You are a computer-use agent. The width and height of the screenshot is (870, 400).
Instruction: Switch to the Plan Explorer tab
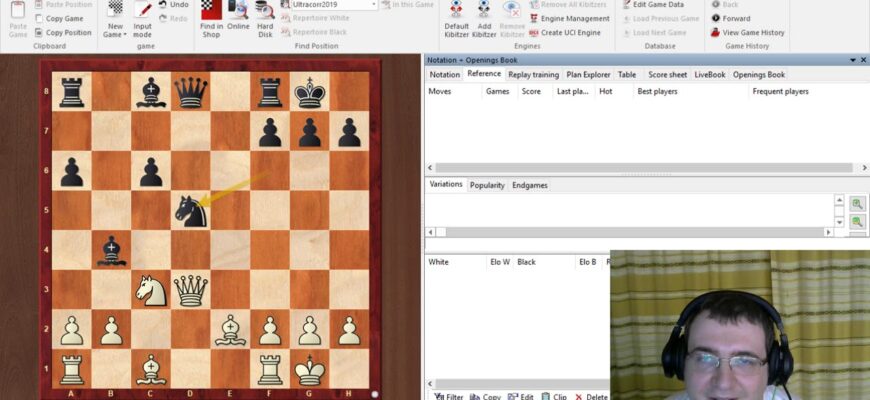click(588, 74)
